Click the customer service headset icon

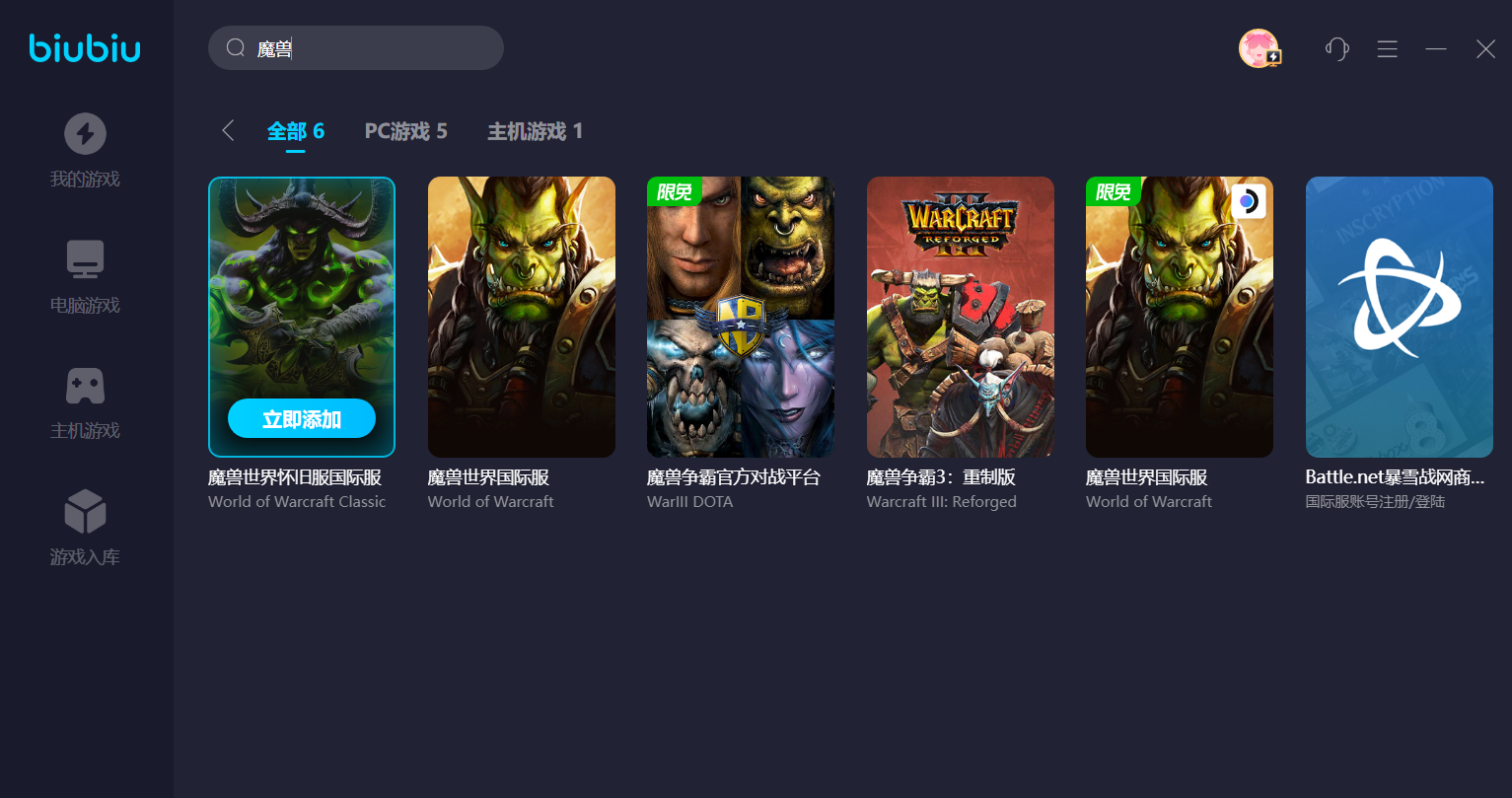click(x=1337, y=48)
